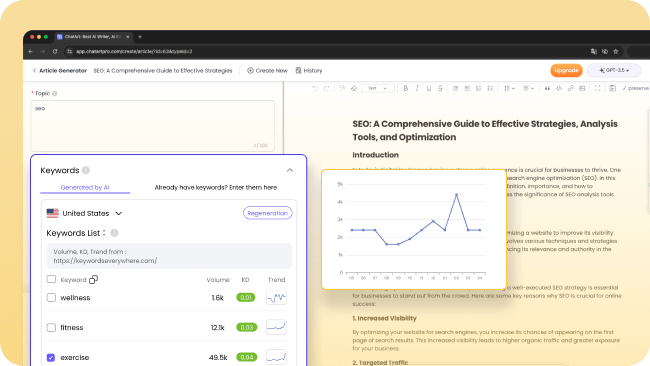The height and width of the screenshot is (366, 650).
Task: Insert a hyperlink
Action: coord(570,88)
